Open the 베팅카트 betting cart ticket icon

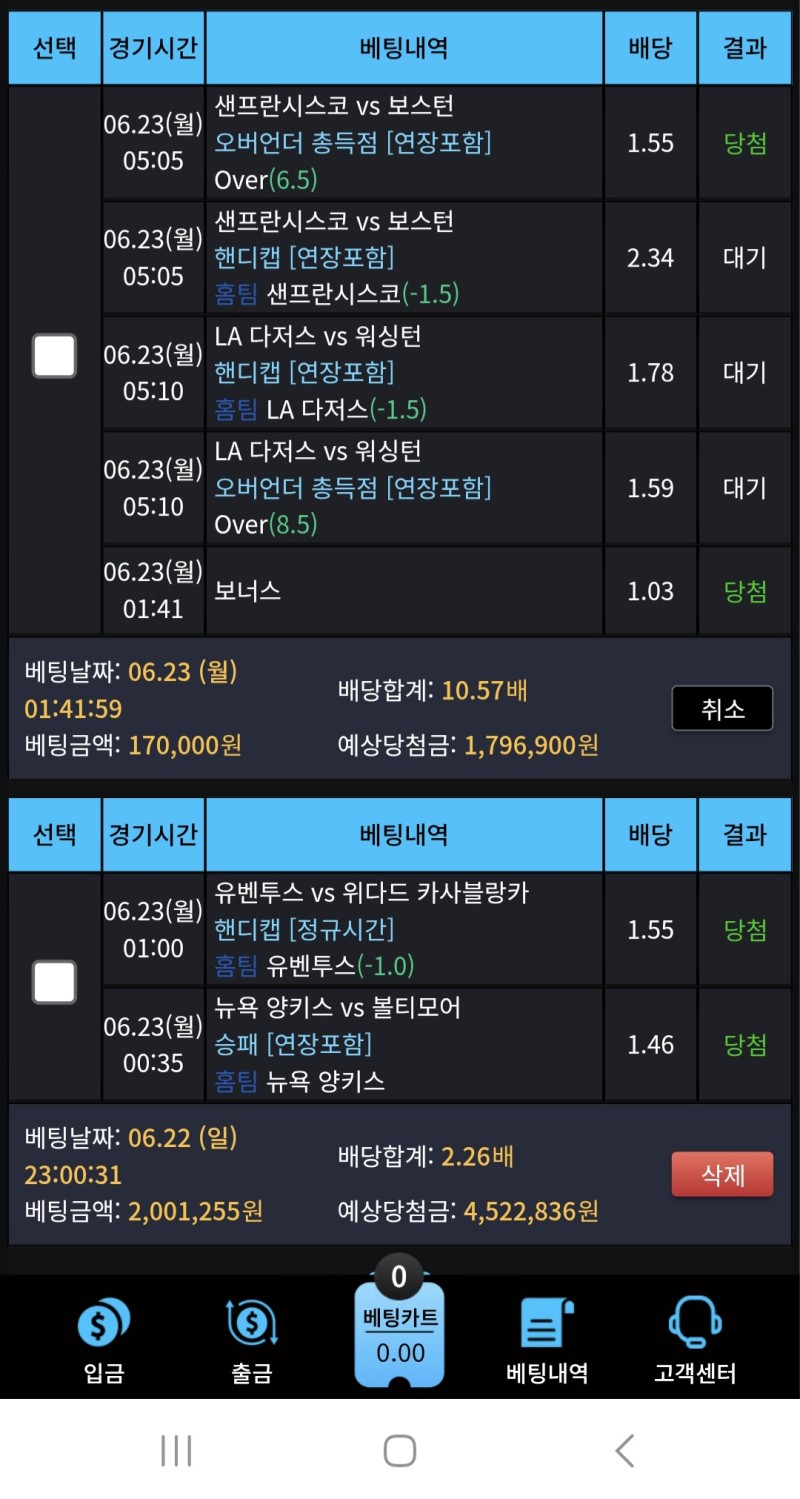399,1338
